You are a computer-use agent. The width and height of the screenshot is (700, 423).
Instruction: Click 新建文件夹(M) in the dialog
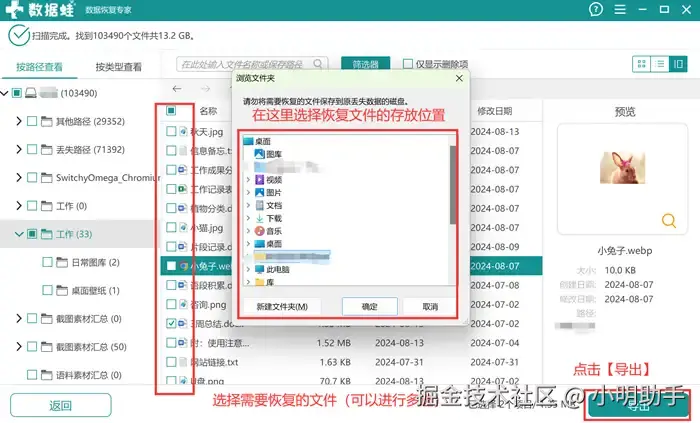coord(282,307)
